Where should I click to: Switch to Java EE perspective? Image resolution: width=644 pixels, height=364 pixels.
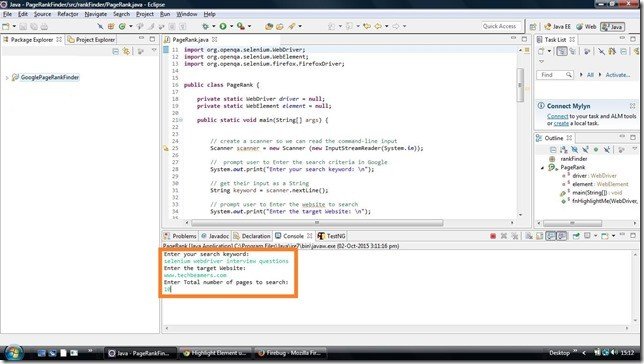point(557,27)
